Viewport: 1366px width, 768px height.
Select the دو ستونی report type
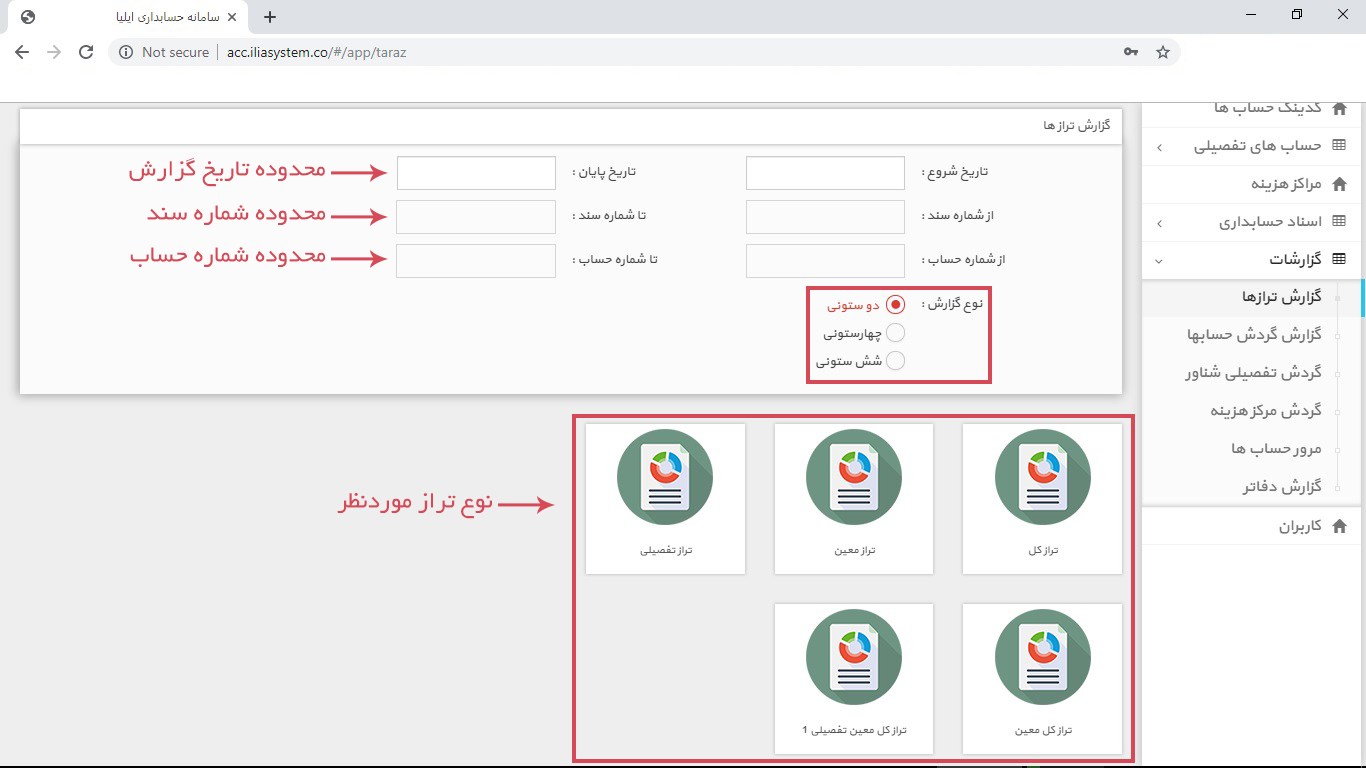point(895,304)
